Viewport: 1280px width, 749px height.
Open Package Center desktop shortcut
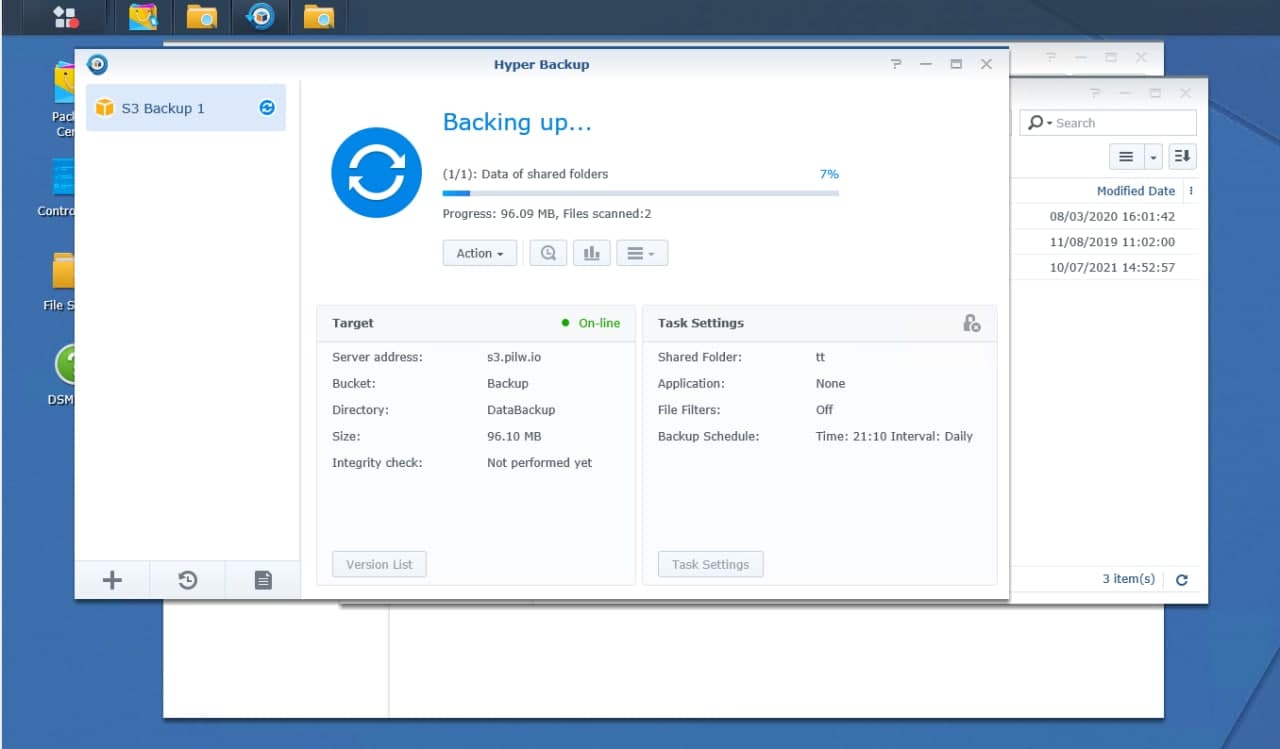pos(64,99)
